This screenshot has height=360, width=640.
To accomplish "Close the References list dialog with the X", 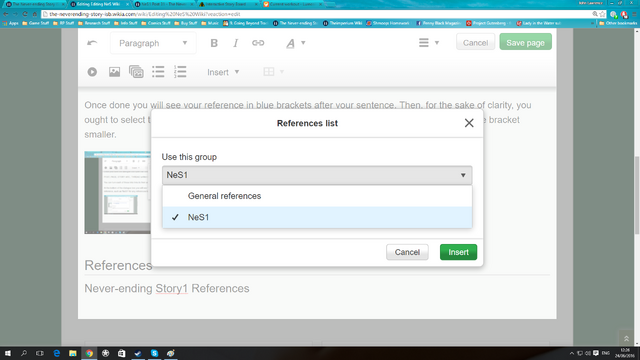I will tap(469, 123).
